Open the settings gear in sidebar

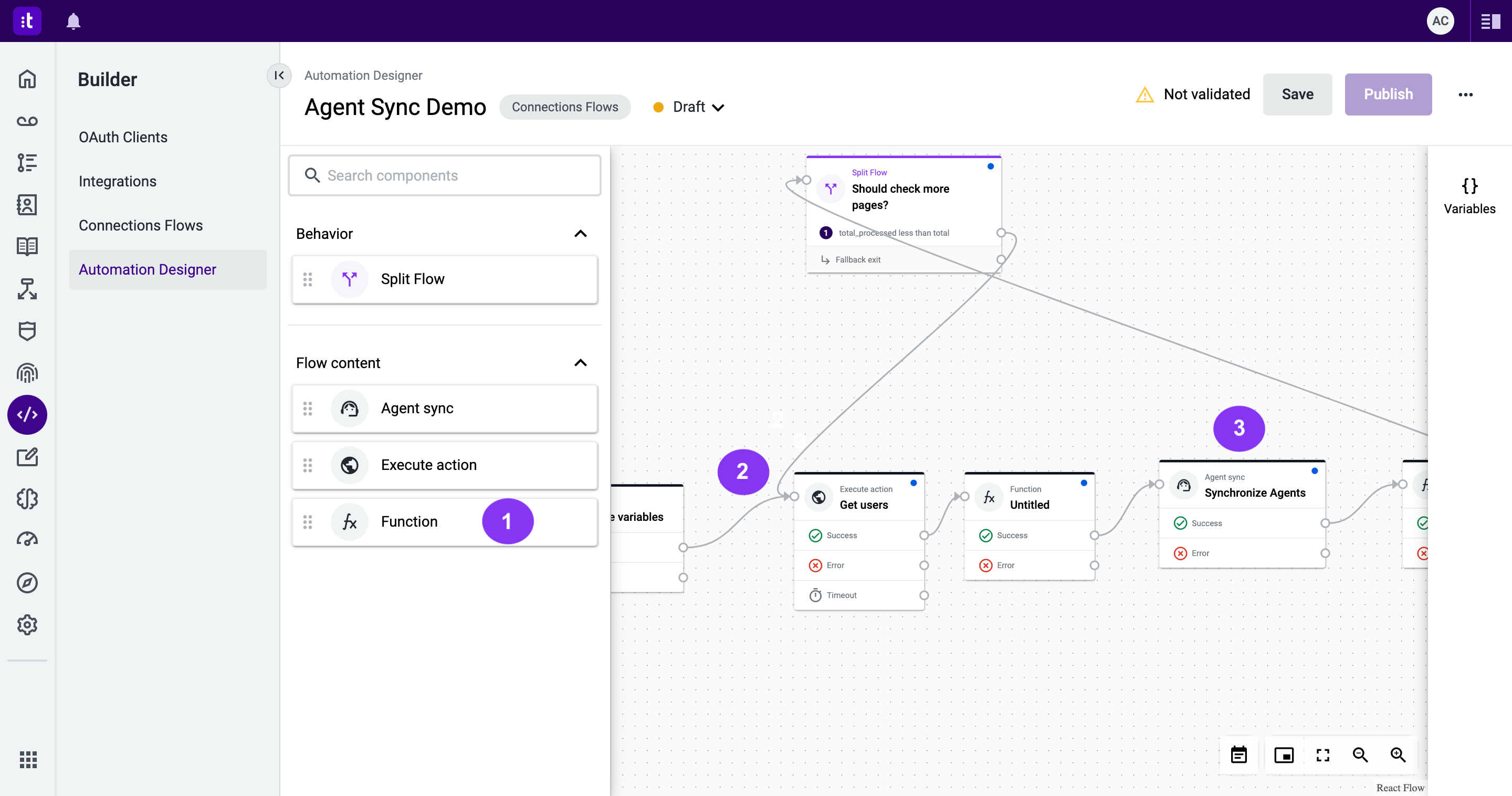point(27,625)
